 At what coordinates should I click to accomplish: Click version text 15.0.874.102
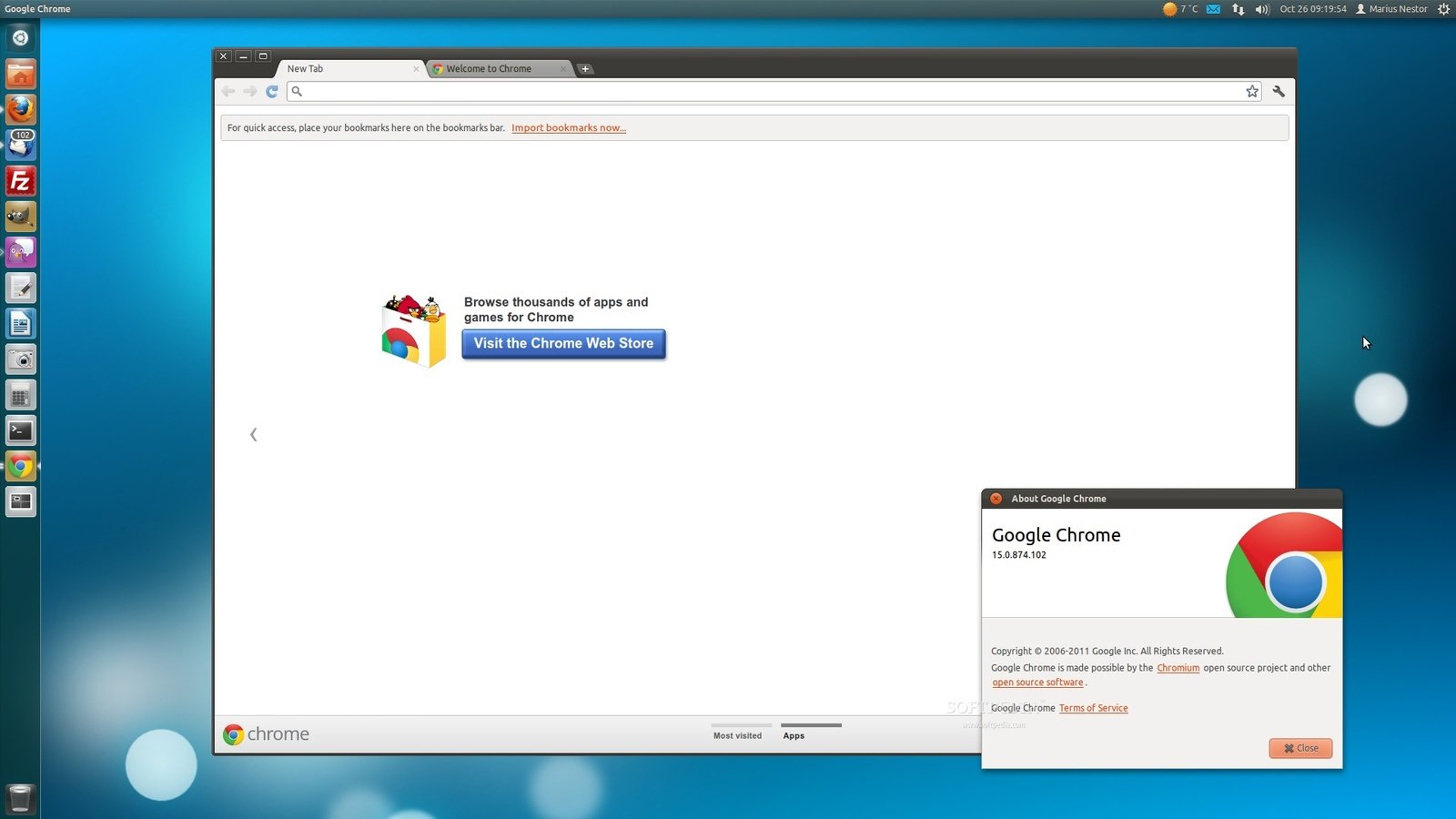1019,555
